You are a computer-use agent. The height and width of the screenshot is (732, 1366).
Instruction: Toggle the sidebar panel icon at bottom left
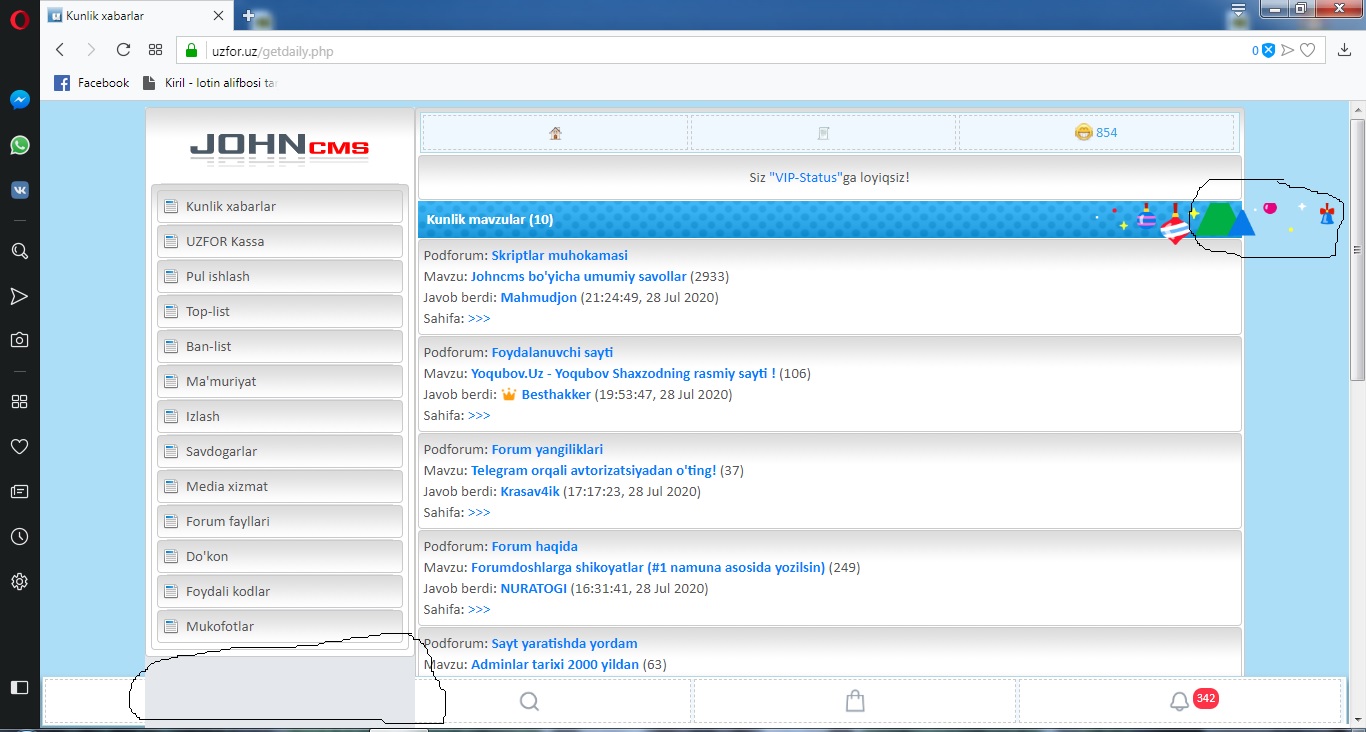(19, 687)
